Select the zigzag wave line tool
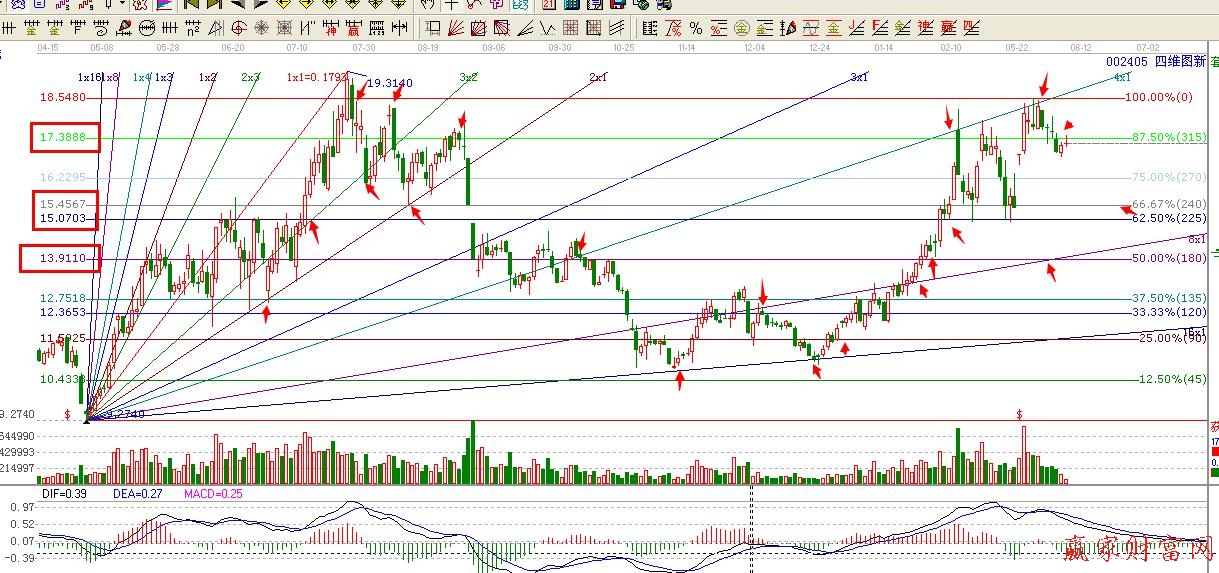 [547, 28]
